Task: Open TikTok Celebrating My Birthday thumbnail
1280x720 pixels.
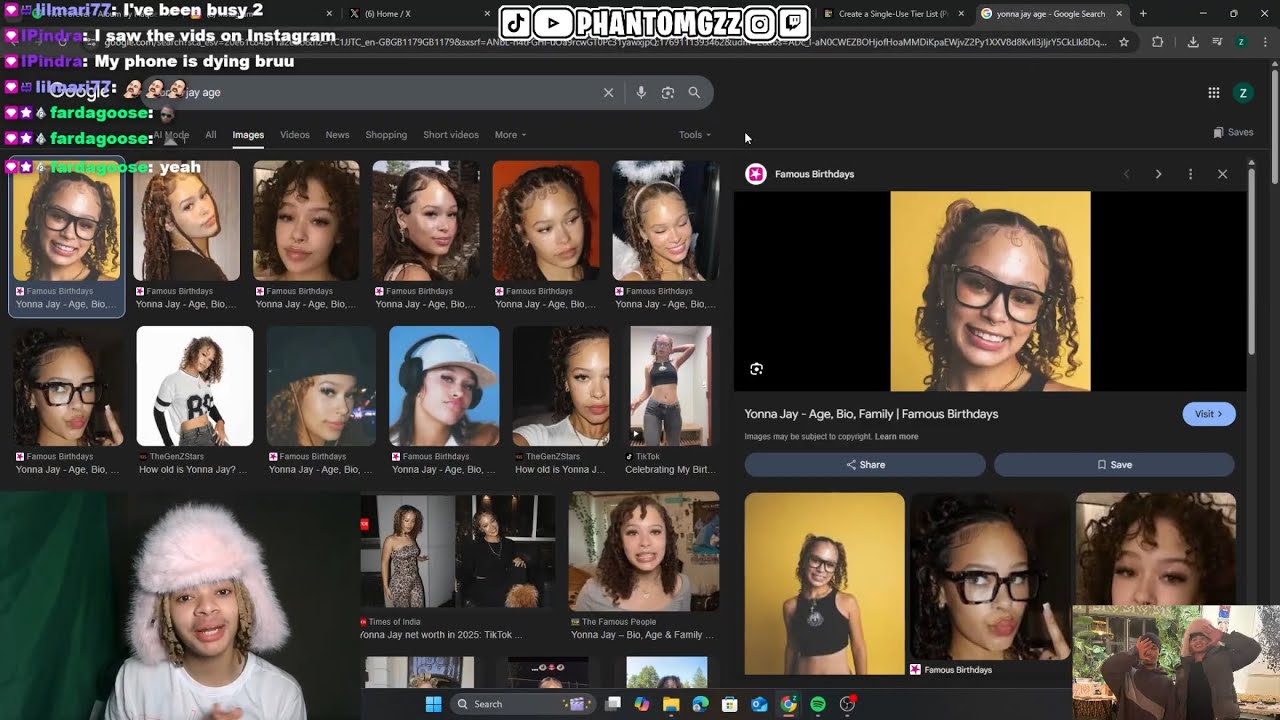Action: (671, 386)
